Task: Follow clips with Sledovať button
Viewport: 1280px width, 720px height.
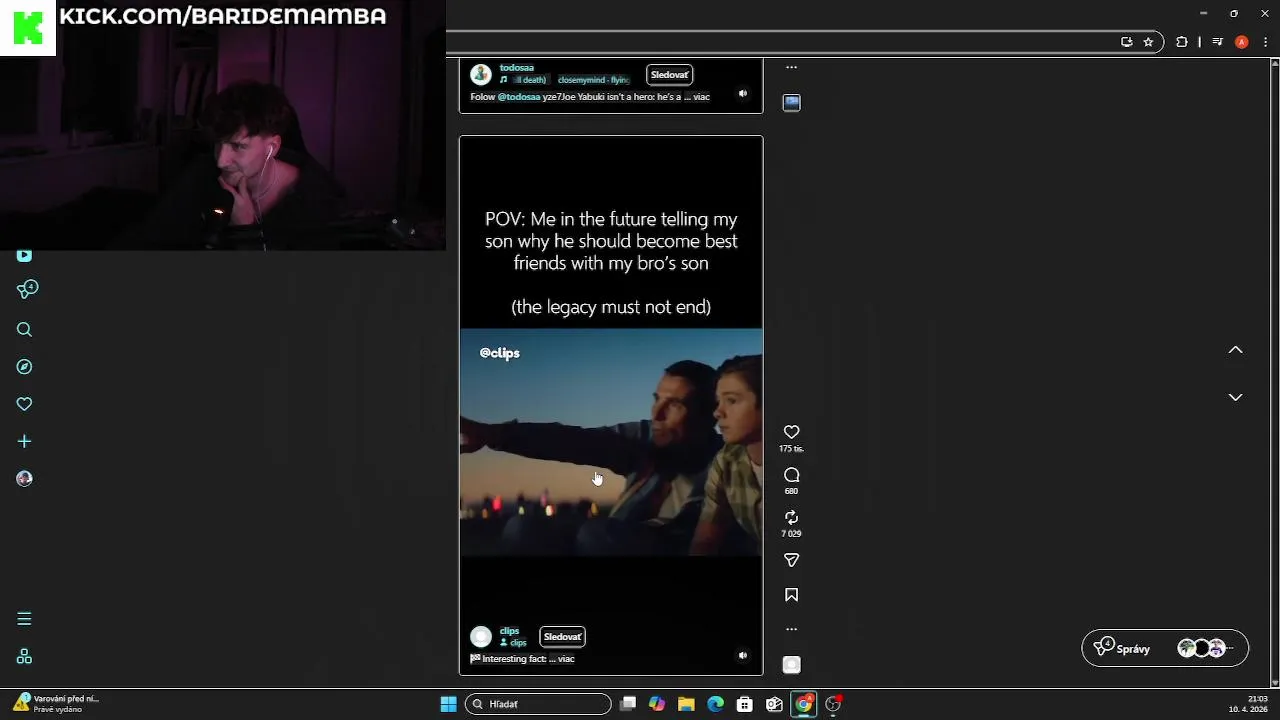Action: point(562,637)
